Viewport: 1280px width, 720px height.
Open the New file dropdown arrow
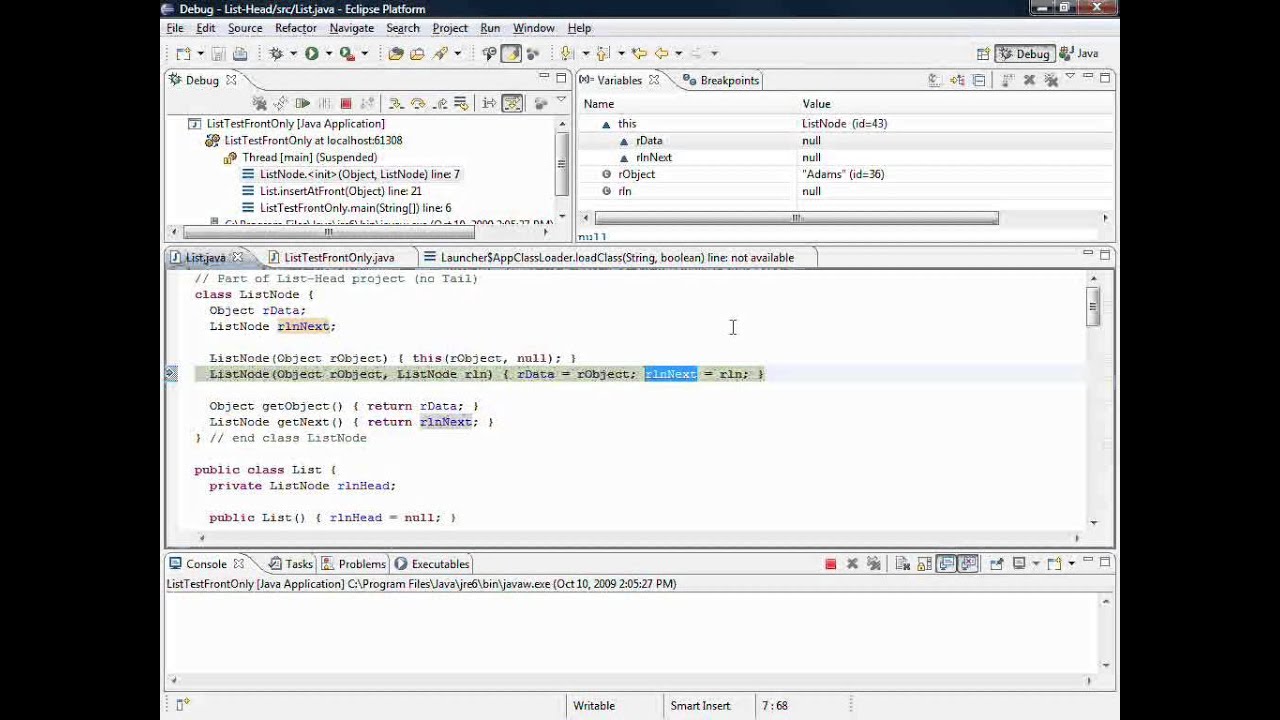coord(201,53)
